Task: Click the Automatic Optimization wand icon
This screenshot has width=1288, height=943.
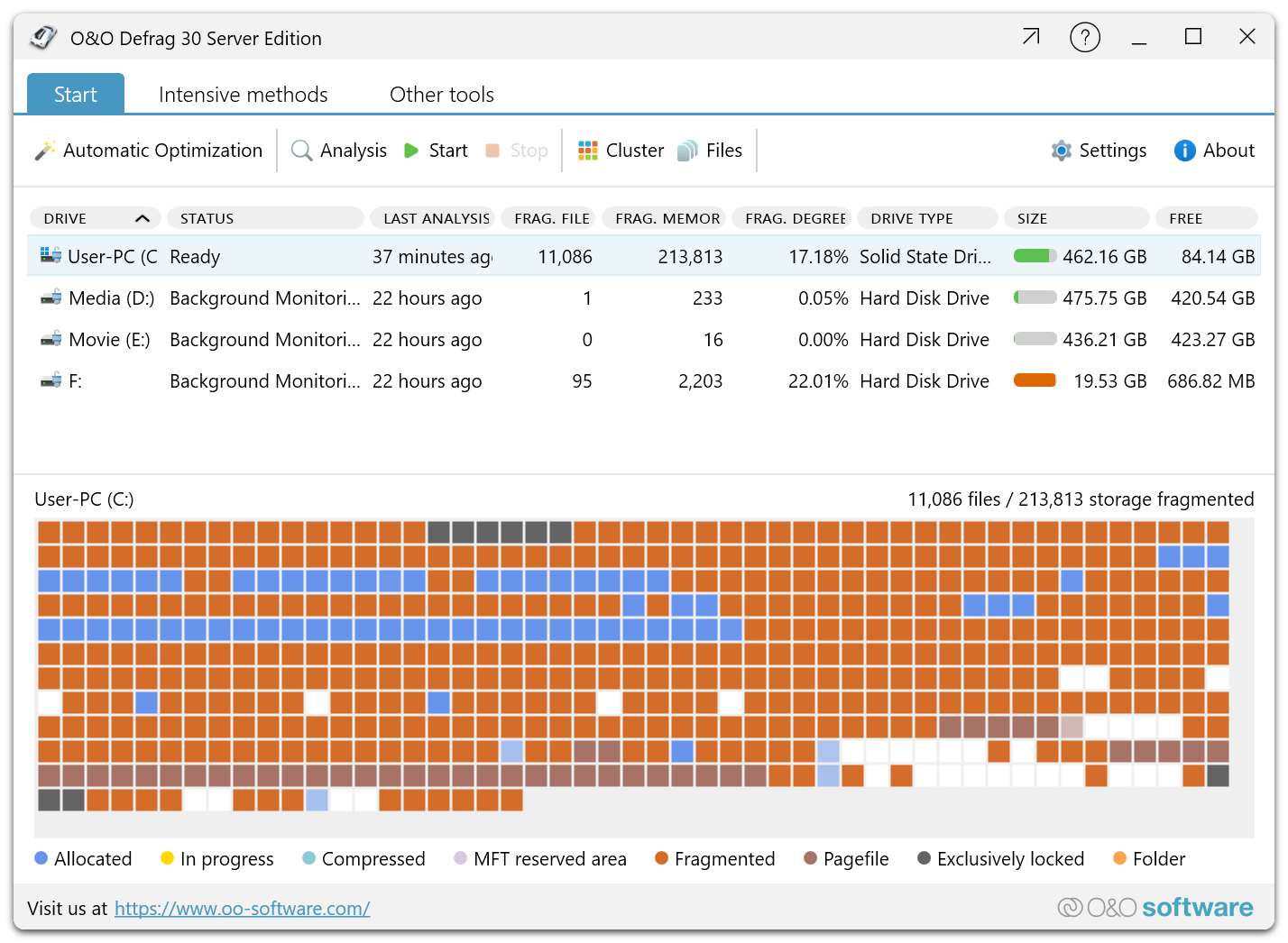Action: click(45, 151)
